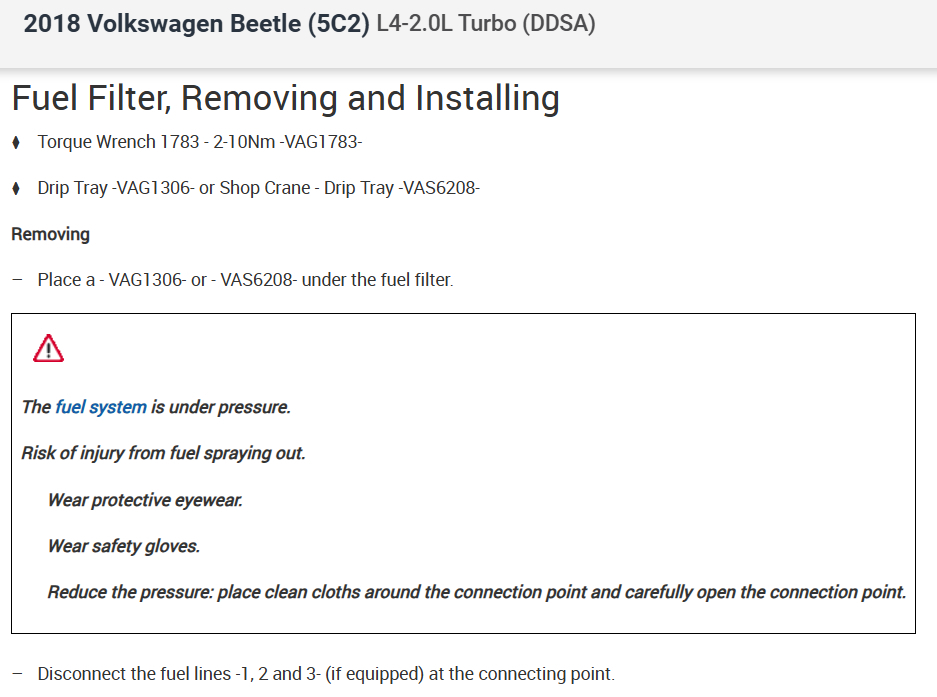Click the diamond bullet beside Drip Tray
The image size is (937, 697).
[x=16, y=188]
